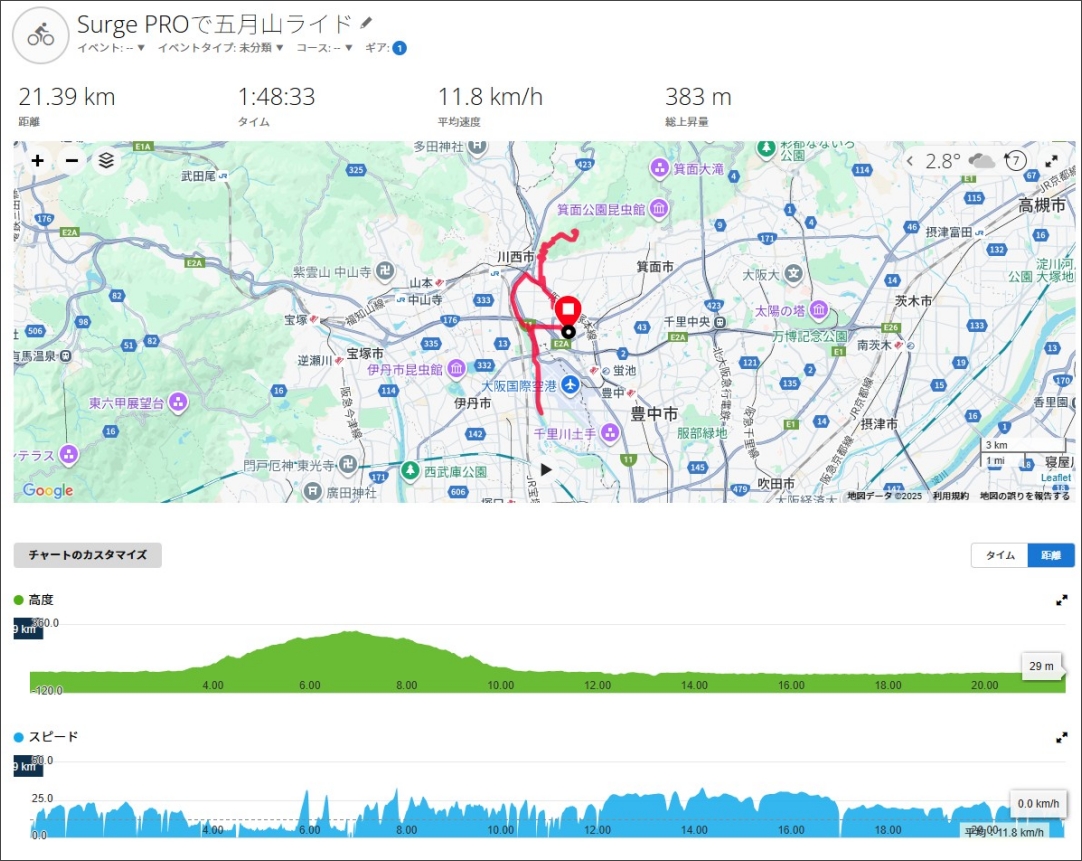Image resolution: width=1082 pixels, height=861 pixels.
Task: Click the 太陽の塔 map pin
Action: pyautogui.click(x=819, y=310)
